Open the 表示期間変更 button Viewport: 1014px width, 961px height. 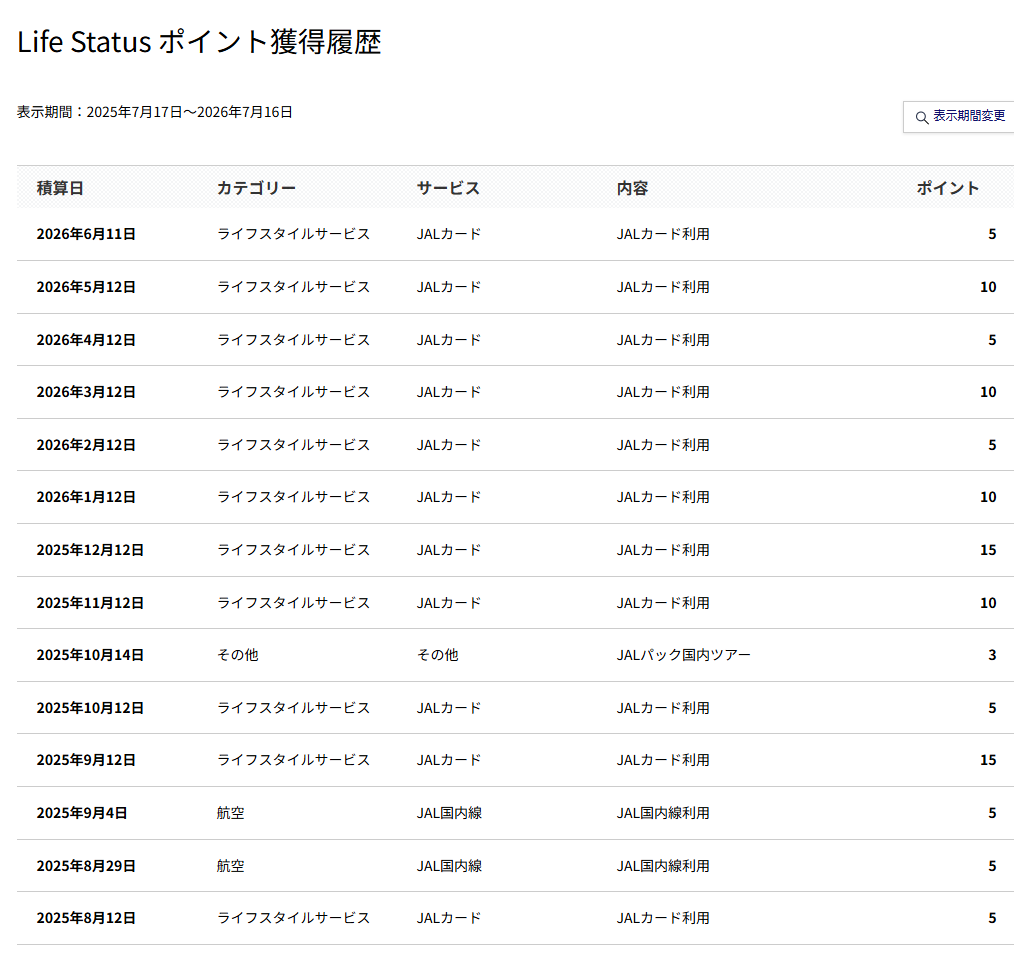click(959, 117)
